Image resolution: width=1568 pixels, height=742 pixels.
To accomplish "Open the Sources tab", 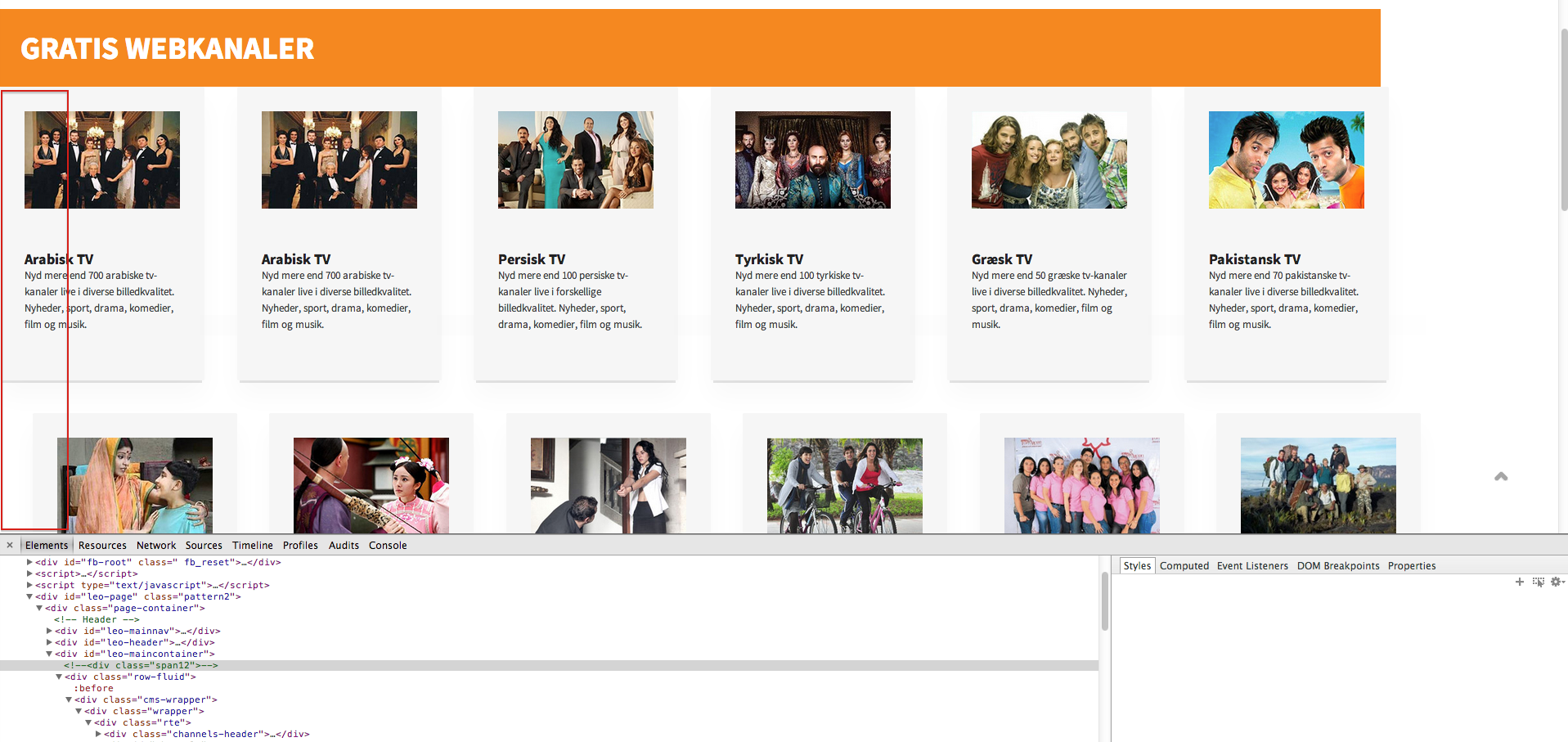I will (x=204, y=545).
